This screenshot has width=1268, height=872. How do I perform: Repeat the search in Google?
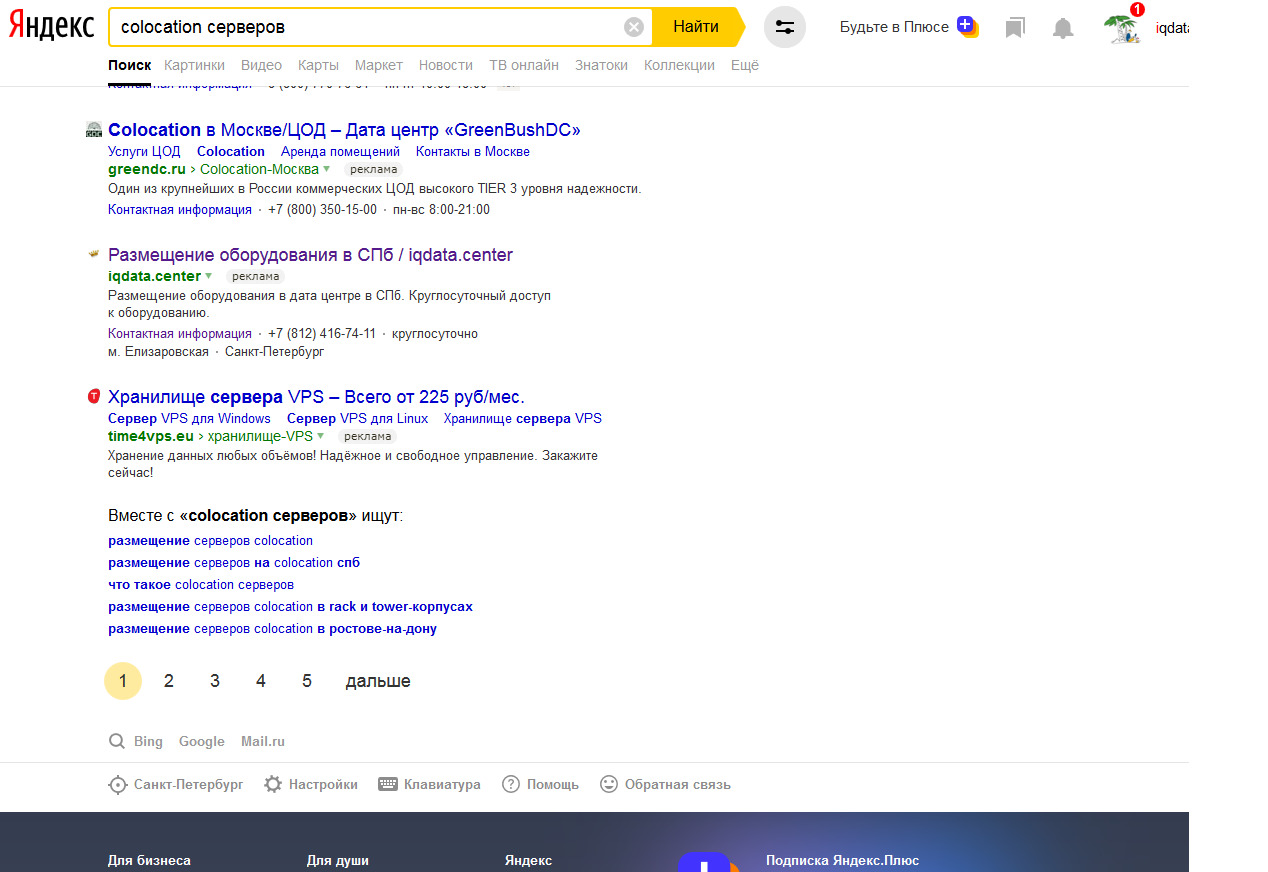point(202,742)
